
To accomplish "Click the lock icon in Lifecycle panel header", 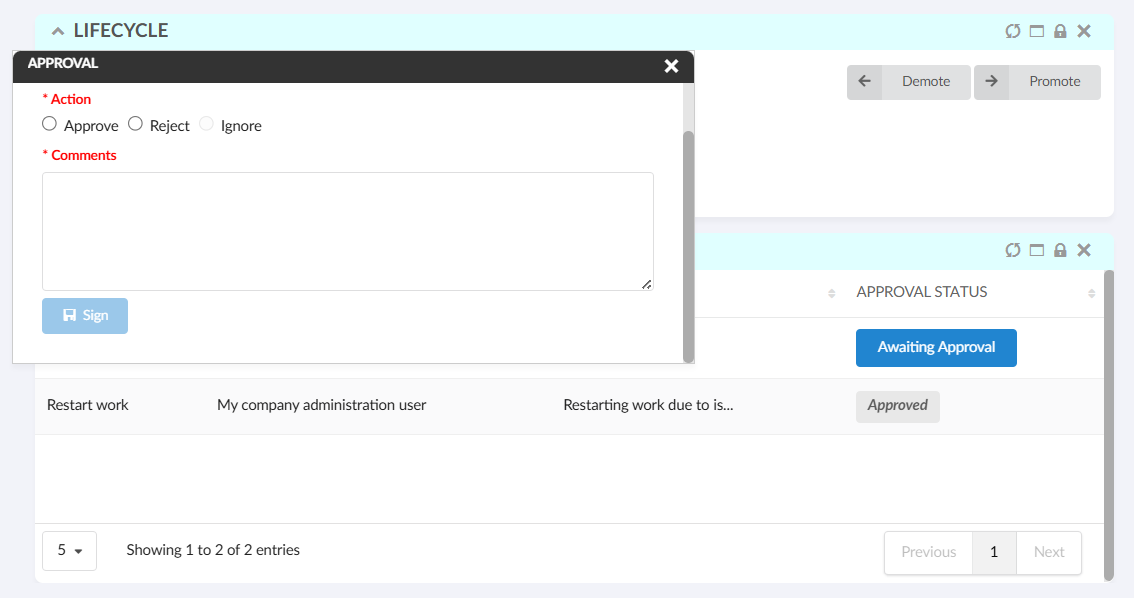I will pos(1060,31).
